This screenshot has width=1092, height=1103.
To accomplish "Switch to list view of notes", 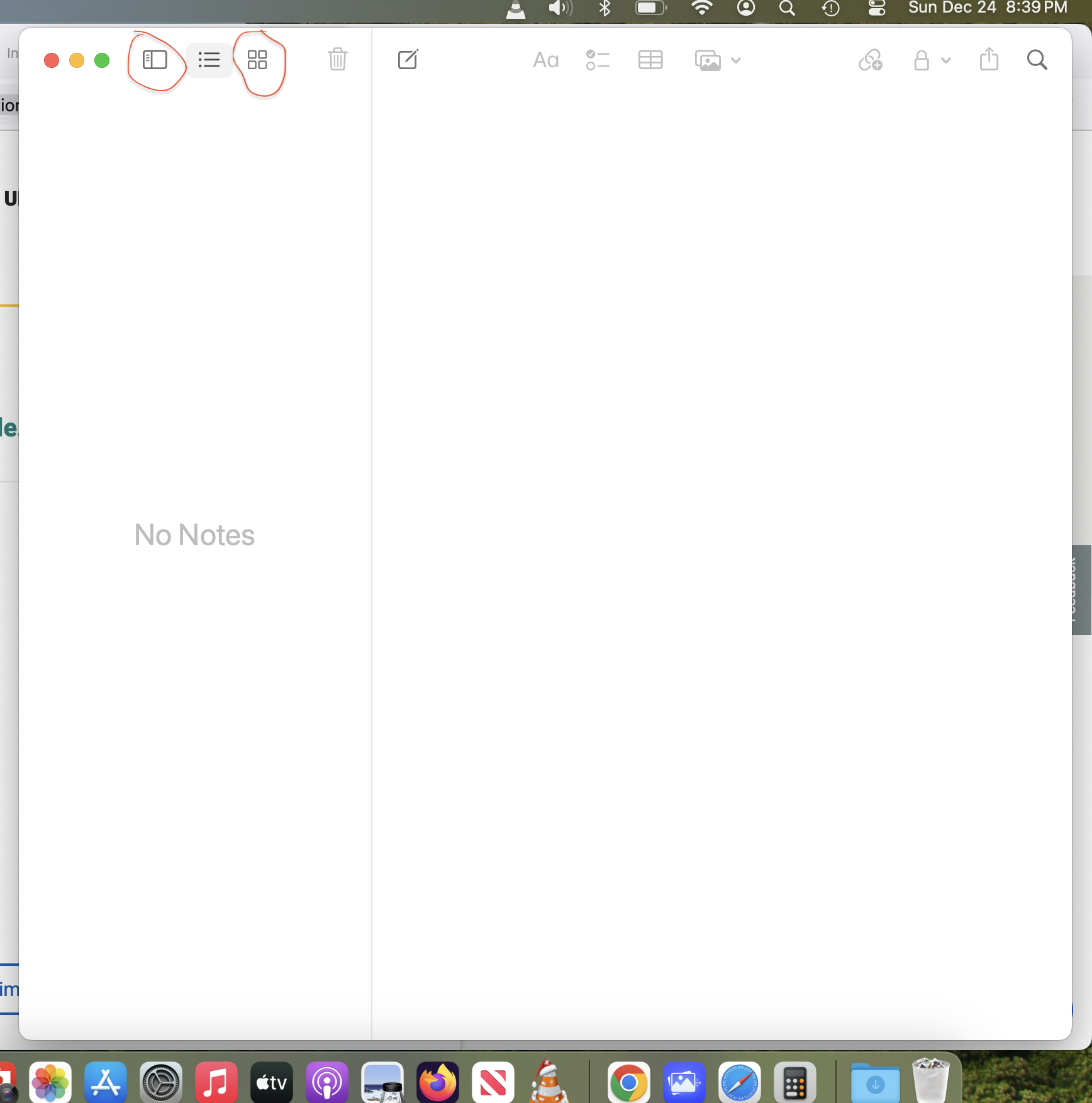I will click(209, 60).
